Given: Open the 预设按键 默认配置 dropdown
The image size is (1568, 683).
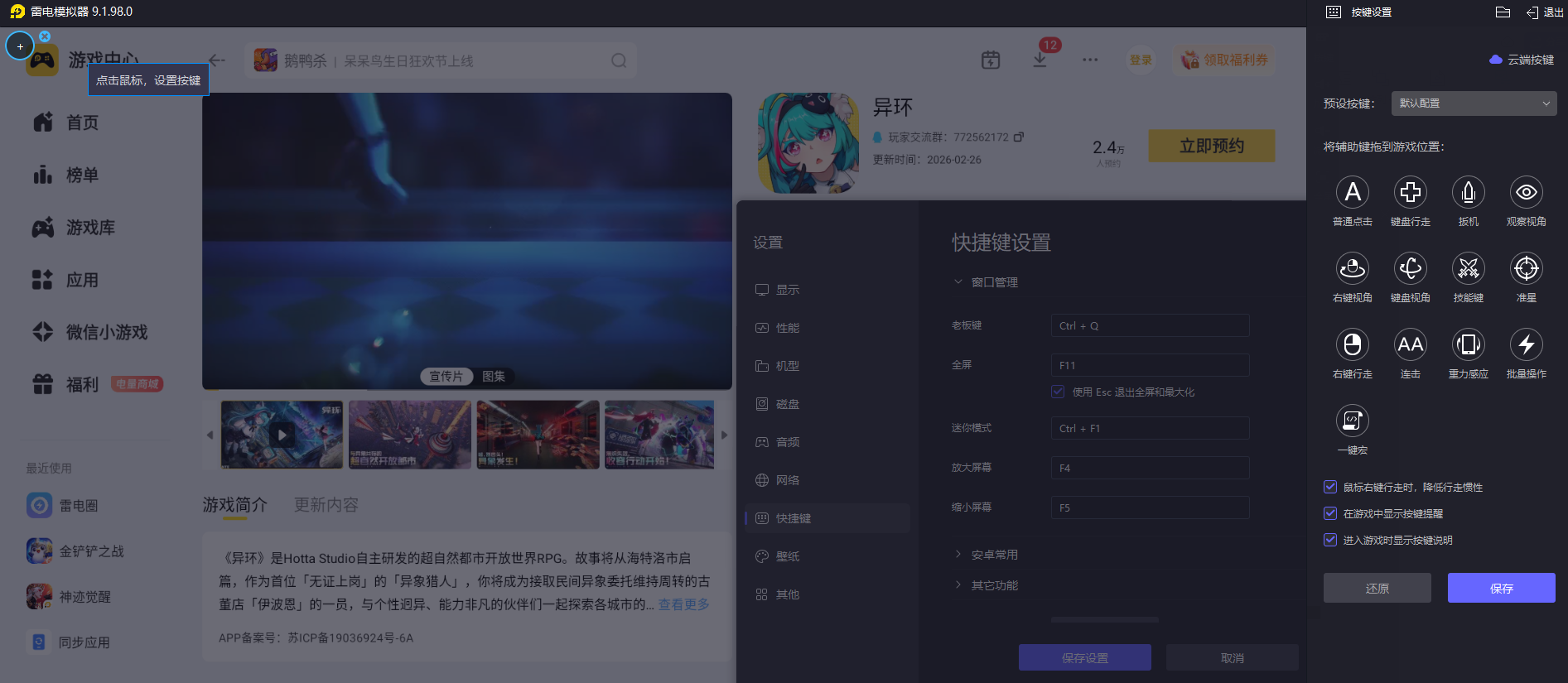Looking at the screenshot, I should (x=1474, y=103).
